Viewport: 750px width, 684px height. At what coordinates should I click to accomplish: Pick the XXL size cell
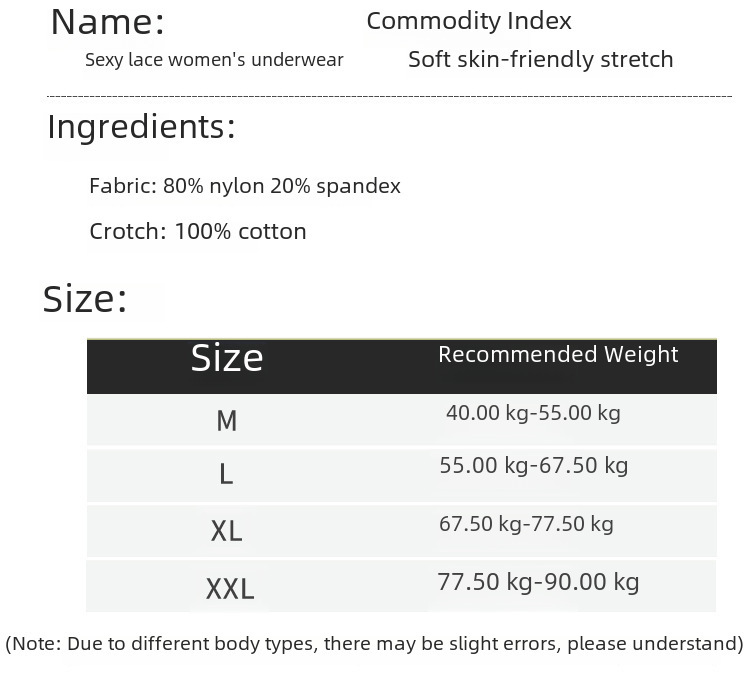tap(230, 588)
